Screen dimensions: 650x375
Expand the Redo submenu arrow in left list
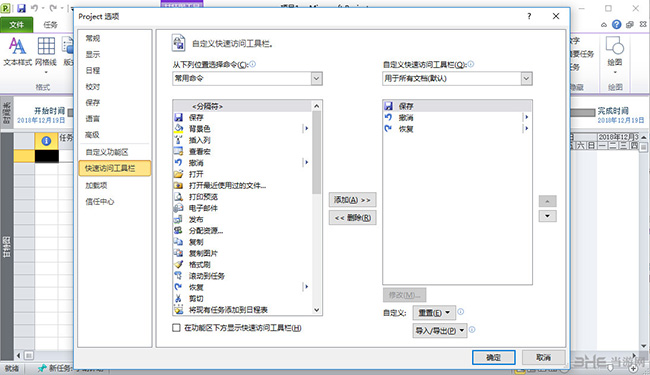306,287
